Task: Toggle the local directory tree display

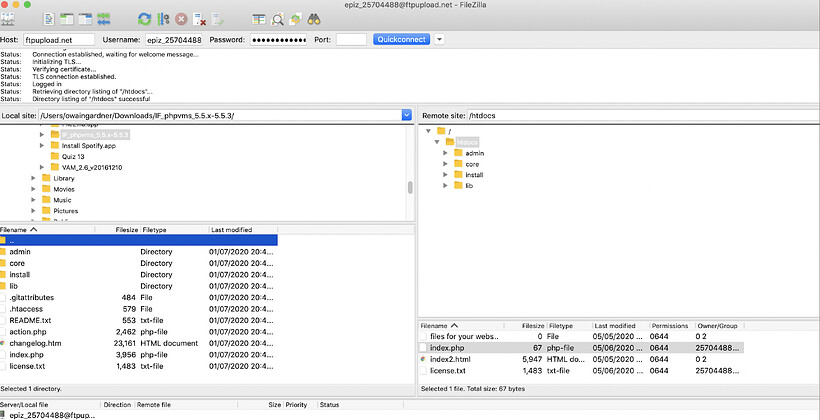Action: (x=66, y=20)
